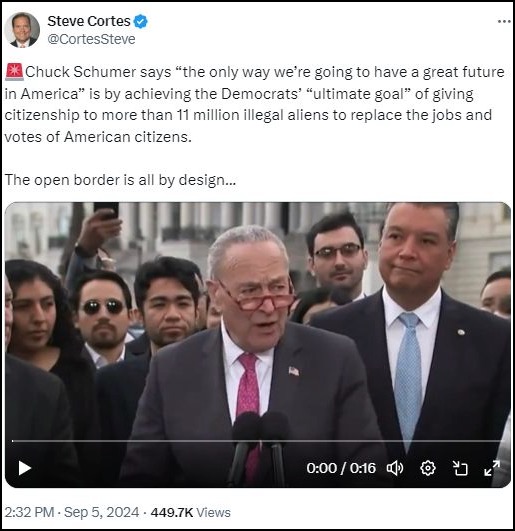The image size is (515, 531).
Task: Select "The open border is all by design" line
Action: click(120, 180)
